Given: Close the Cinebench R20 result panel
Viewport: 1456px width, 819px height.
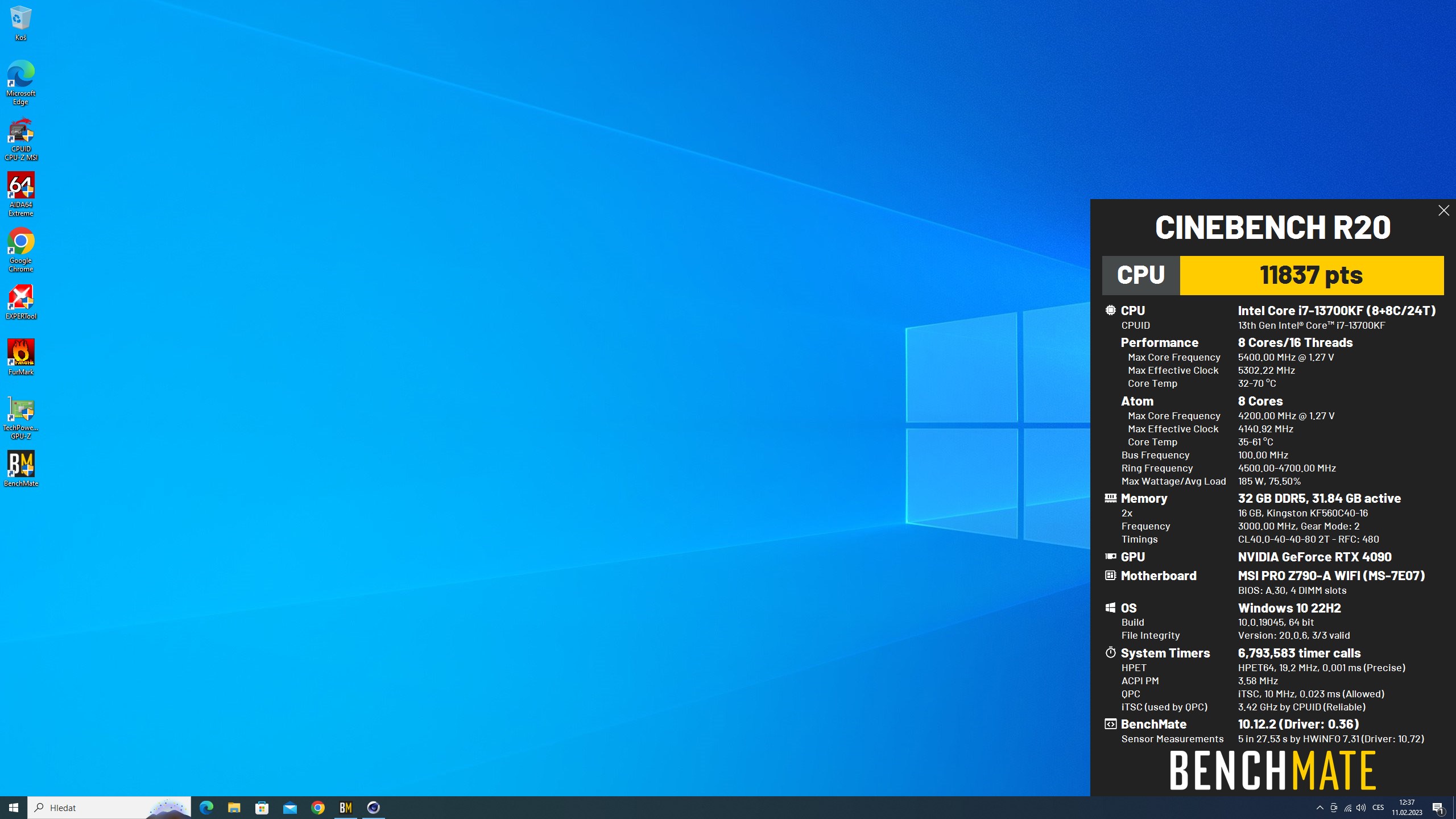Looking at the screenshot, I should (x=1443, y=210).
